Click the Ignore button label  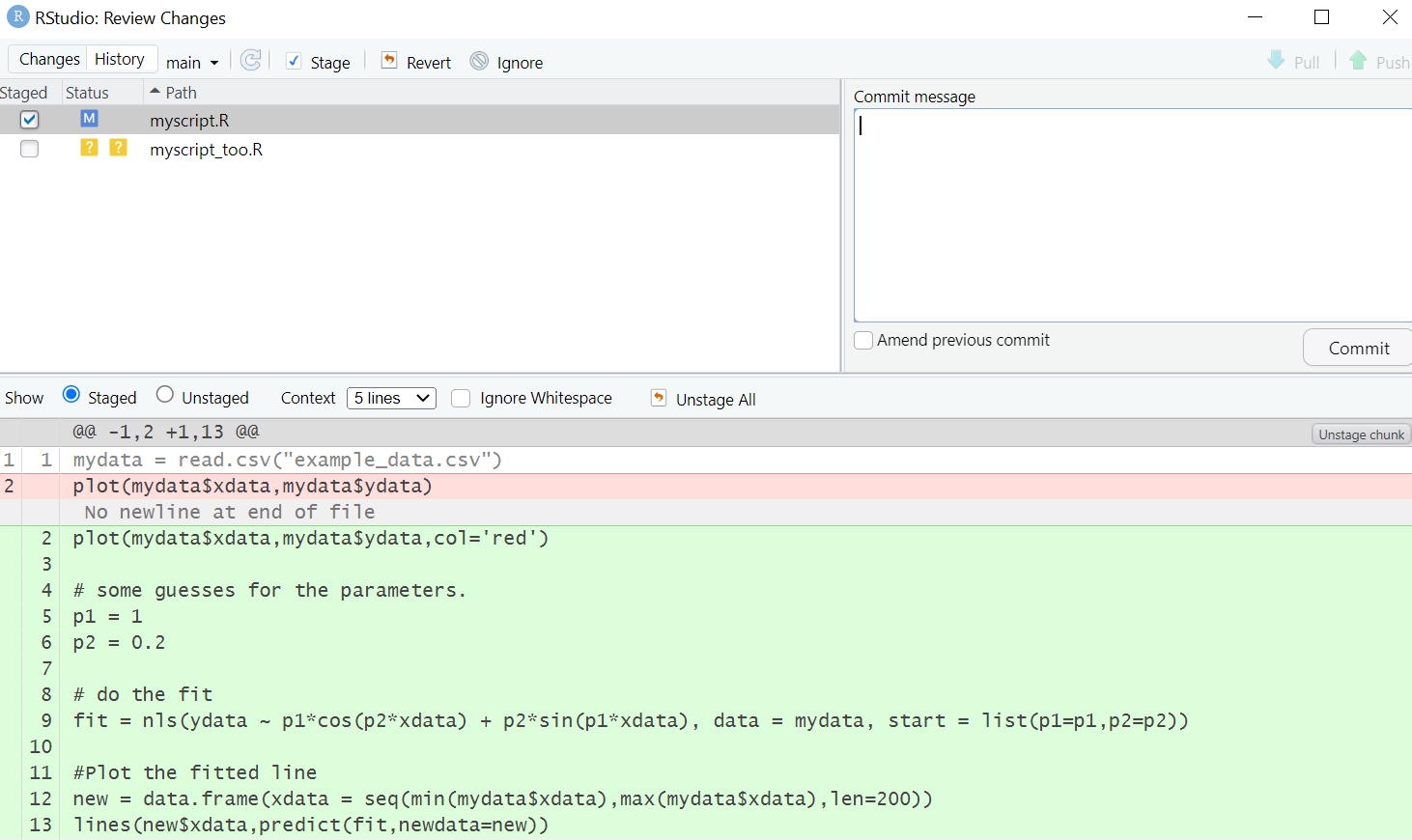tap(520, 63)
